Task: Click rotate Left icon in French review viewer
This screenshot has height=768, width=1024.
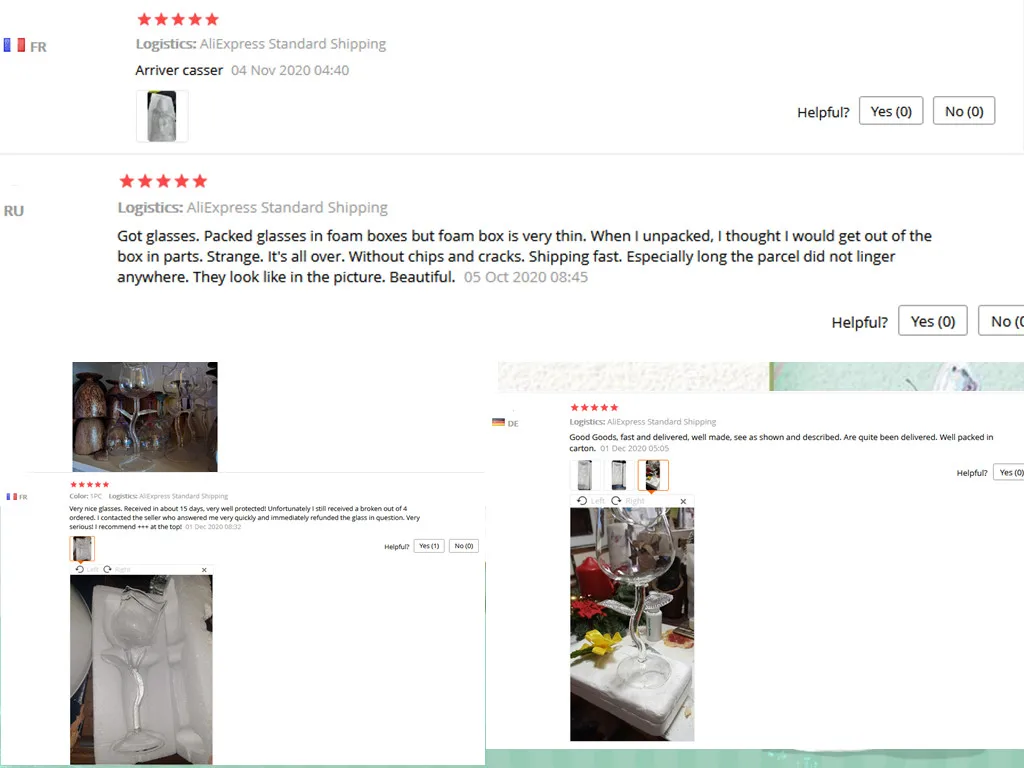Action: (x=80, y=569)
